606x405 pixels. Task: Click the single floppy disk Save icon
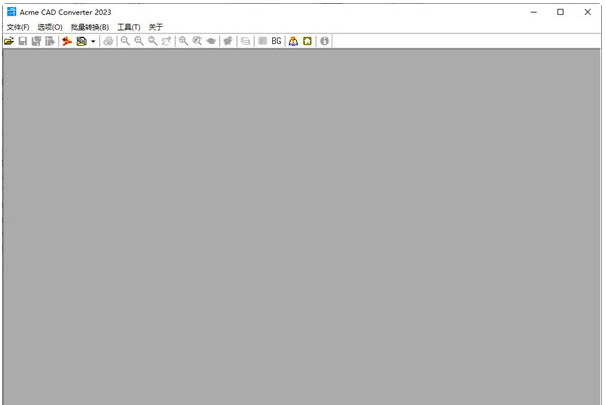(23, 41)
